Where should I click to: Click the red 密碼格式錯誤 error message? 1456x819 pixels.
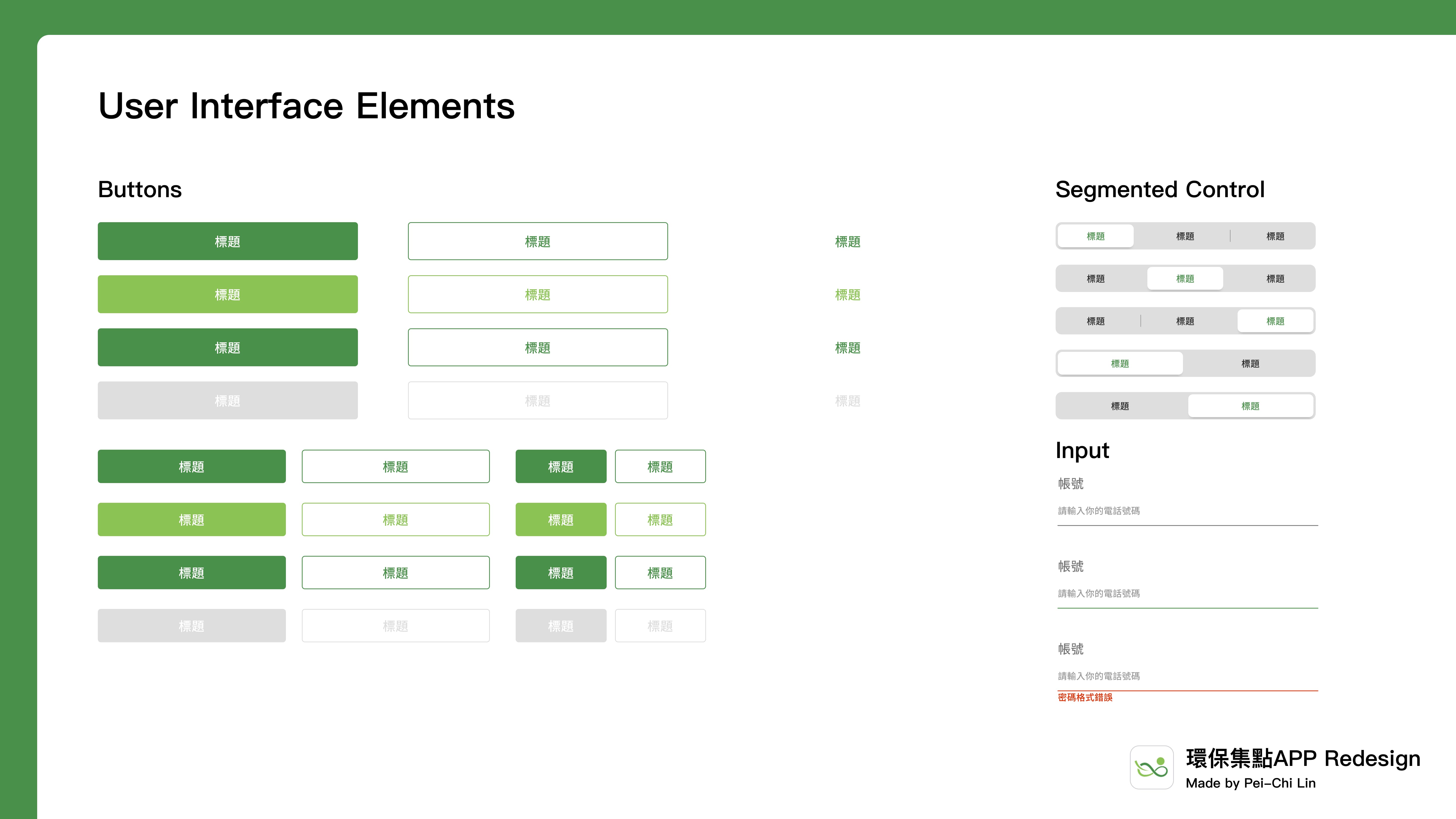1085,697
